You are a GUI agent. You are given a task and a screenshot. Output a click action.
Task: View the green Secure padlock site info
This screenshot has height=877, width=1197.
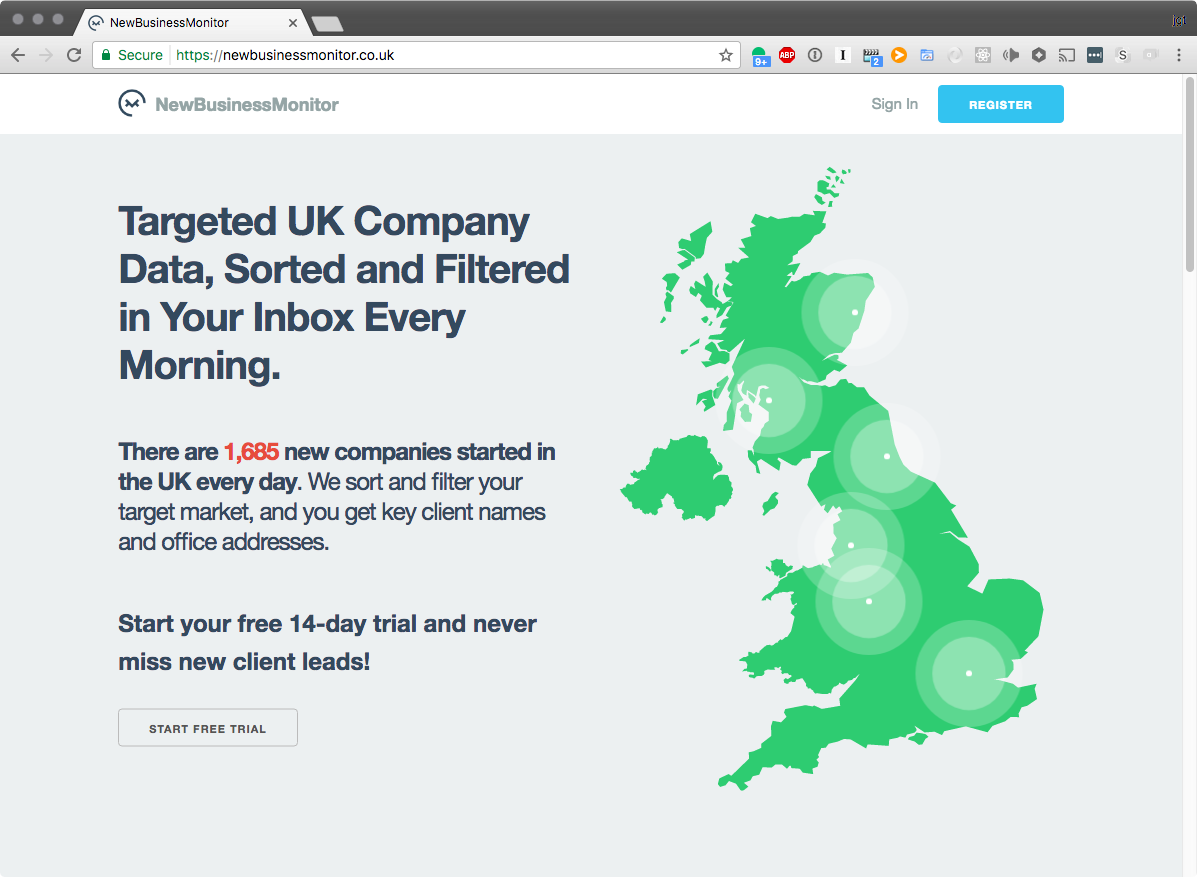[x=131, y=55]
